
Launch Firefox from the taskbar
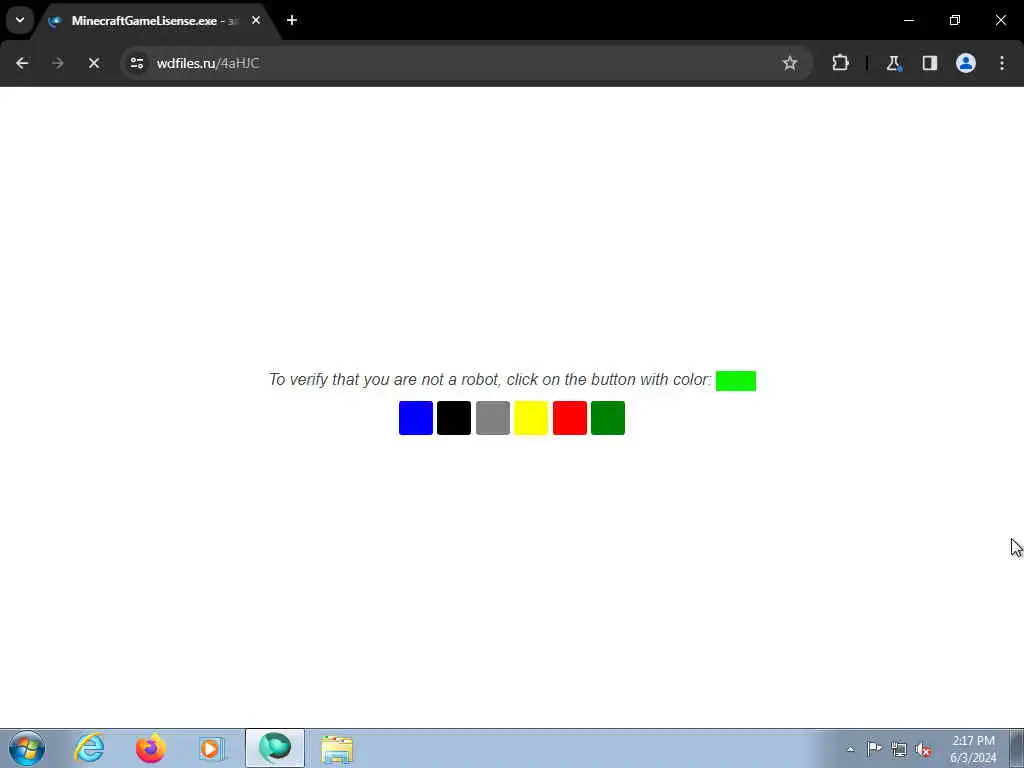[x=150, y=748]
